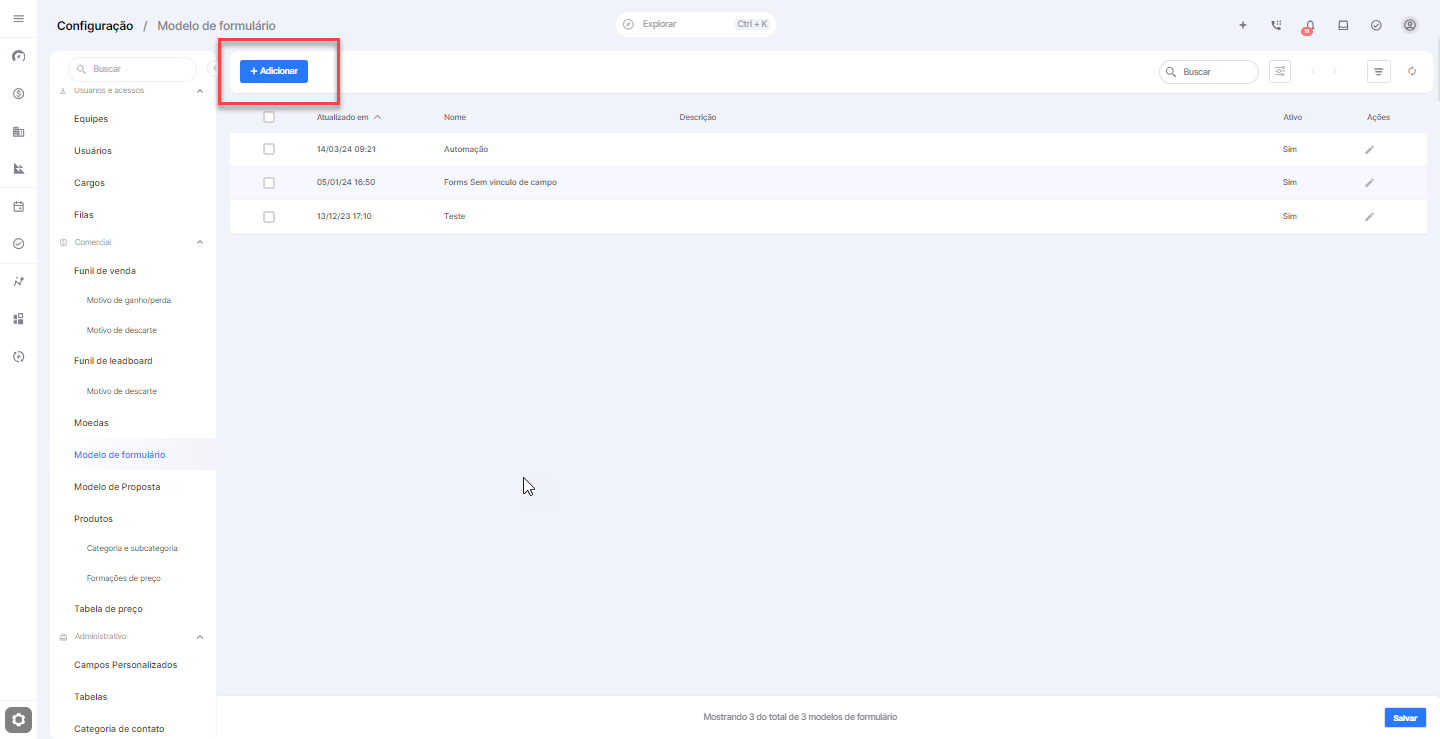Viewport: 1440px width, 739px height.
Task: Click the blue Salvar button
Action: (1405, 718)
